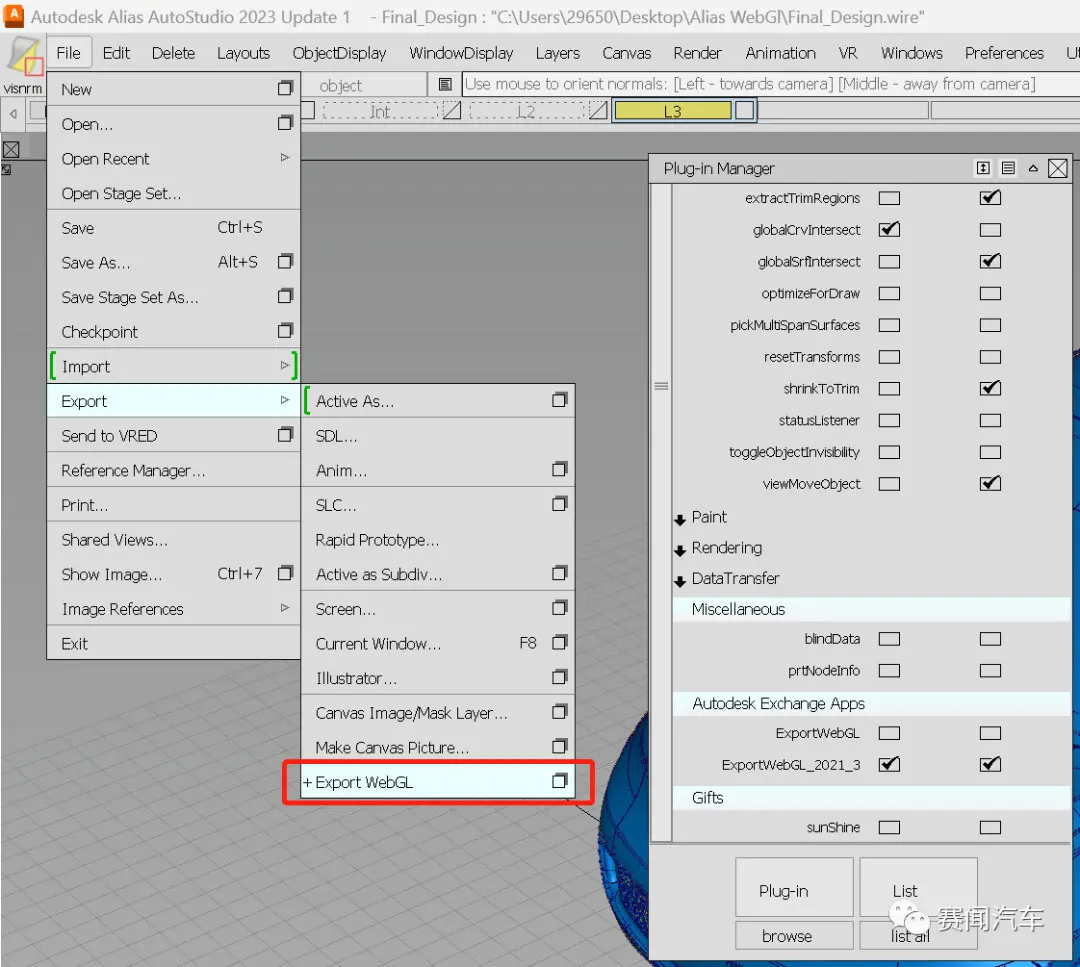Collapse the Miscellaneous section header
Image resolution: width=1080 pixels, height=967 pixels.
pos(871,609)
